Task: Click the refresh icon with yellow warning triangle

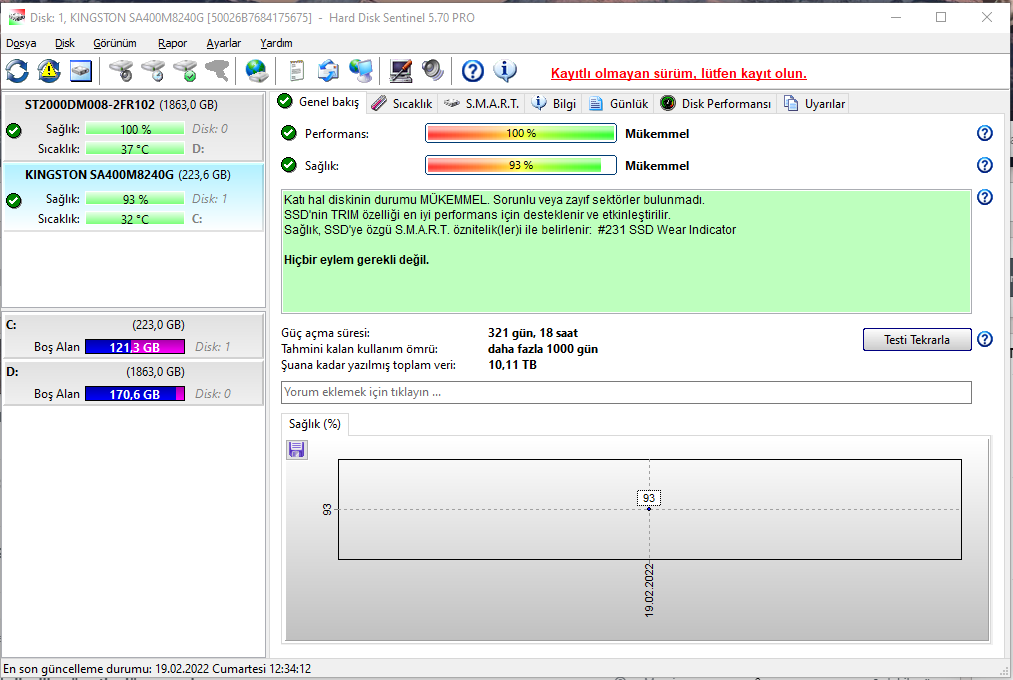Action: [48, 71]
